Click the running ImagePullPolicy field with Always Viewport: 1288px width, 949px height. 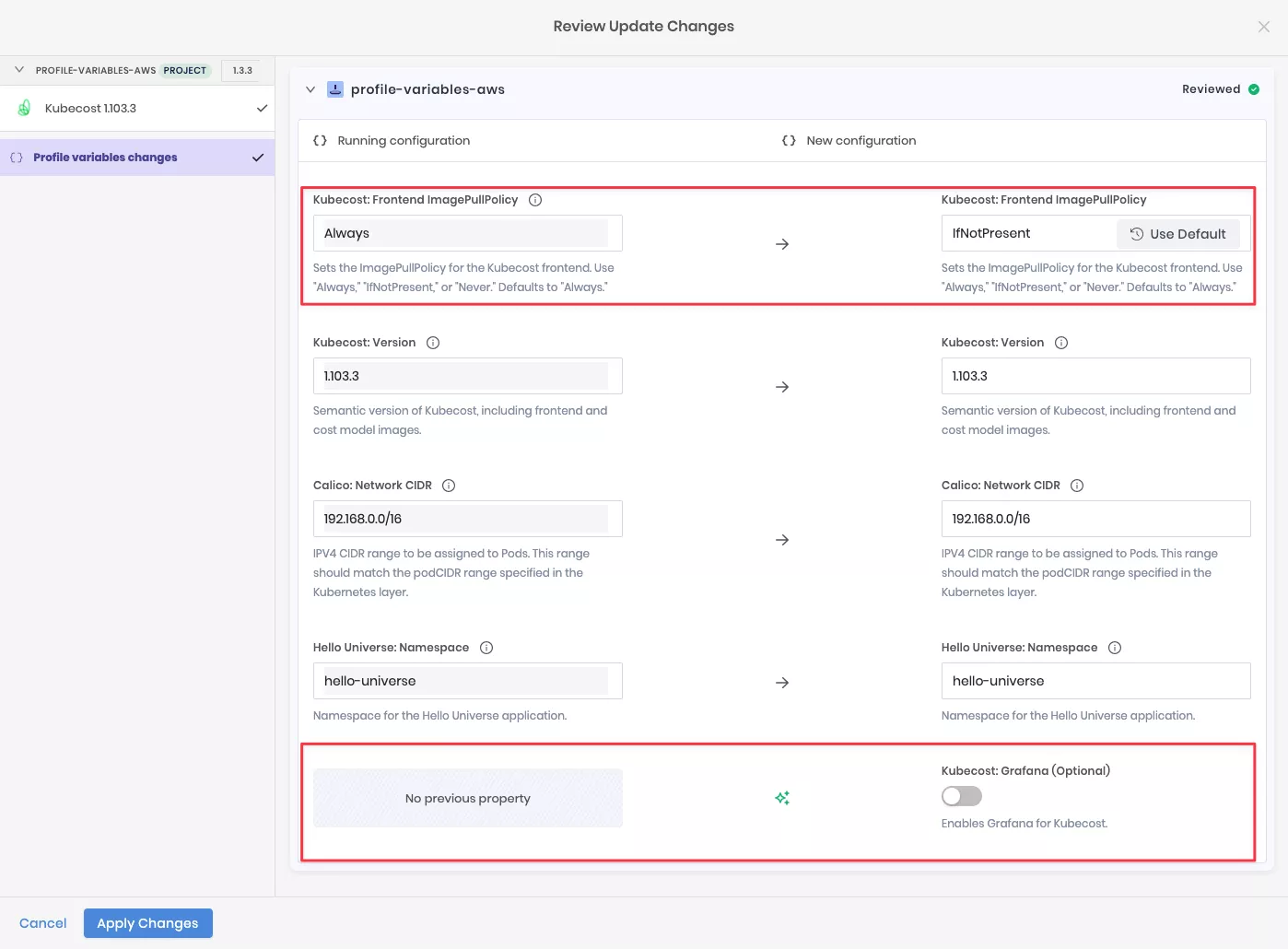(x=468, y=233)
